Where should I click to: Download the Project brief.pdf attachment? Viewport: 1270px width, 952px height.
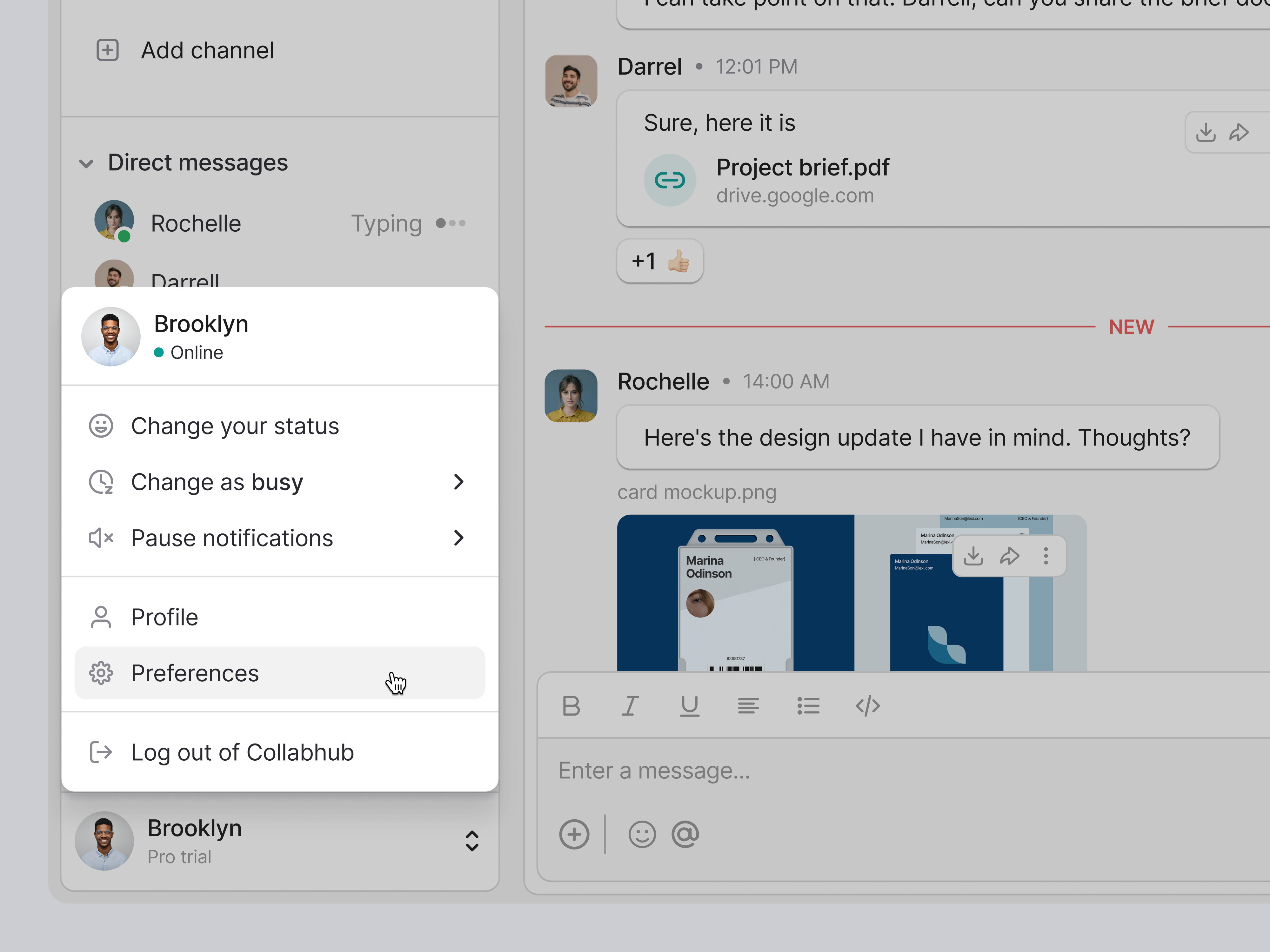[x=1206, y=132]
